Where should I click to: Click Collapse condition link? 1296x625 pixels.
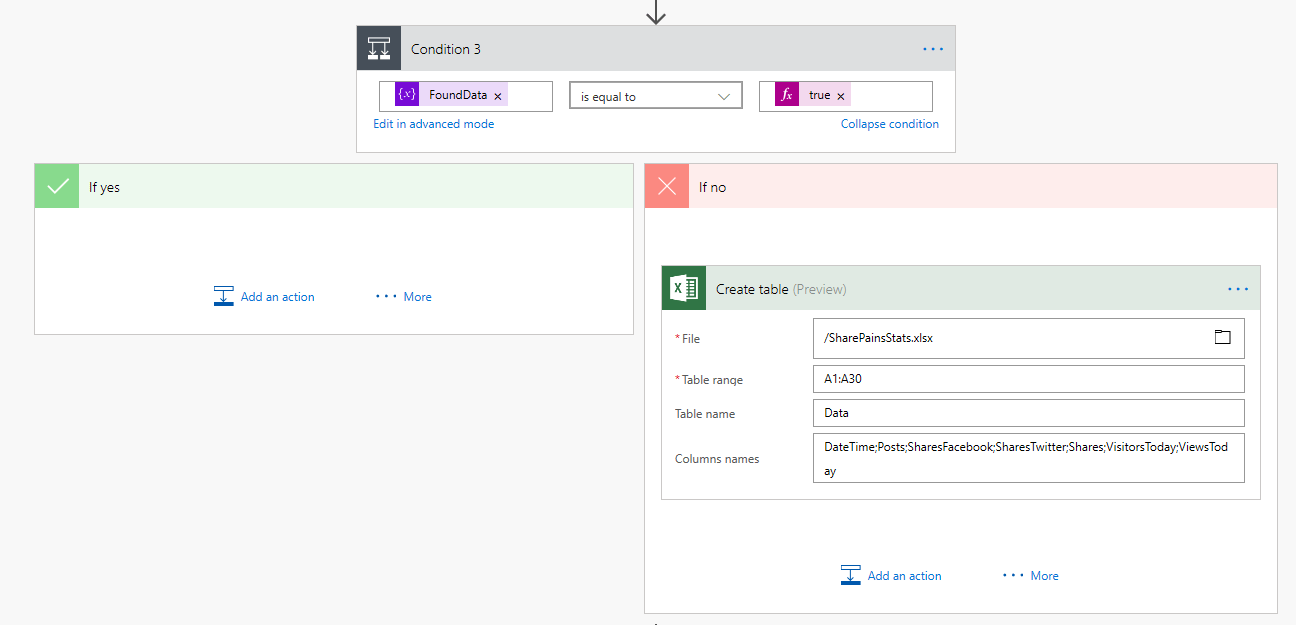tap(890, 124)
